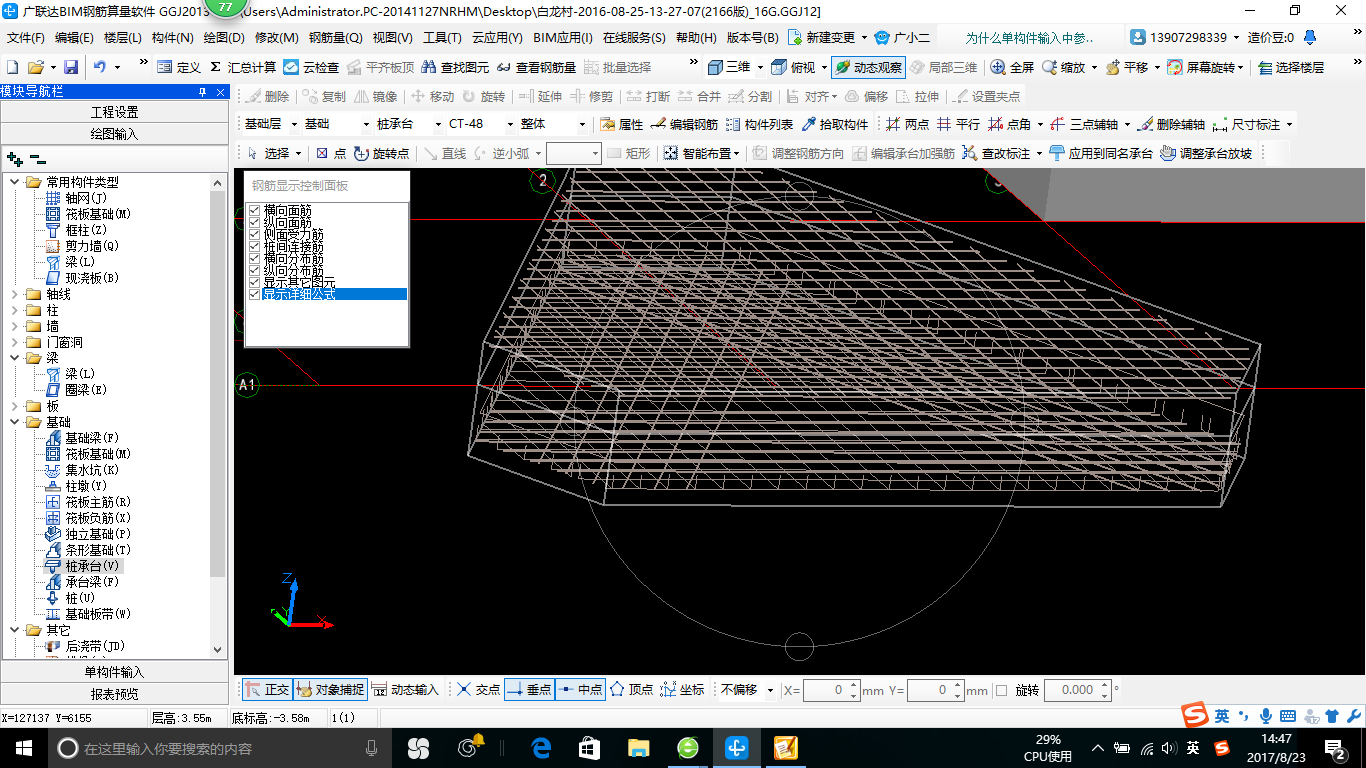This screenshot has height=768, width=1366.
Task: Click 编辑钢筋 edit rebar
Action: point(684,125)
